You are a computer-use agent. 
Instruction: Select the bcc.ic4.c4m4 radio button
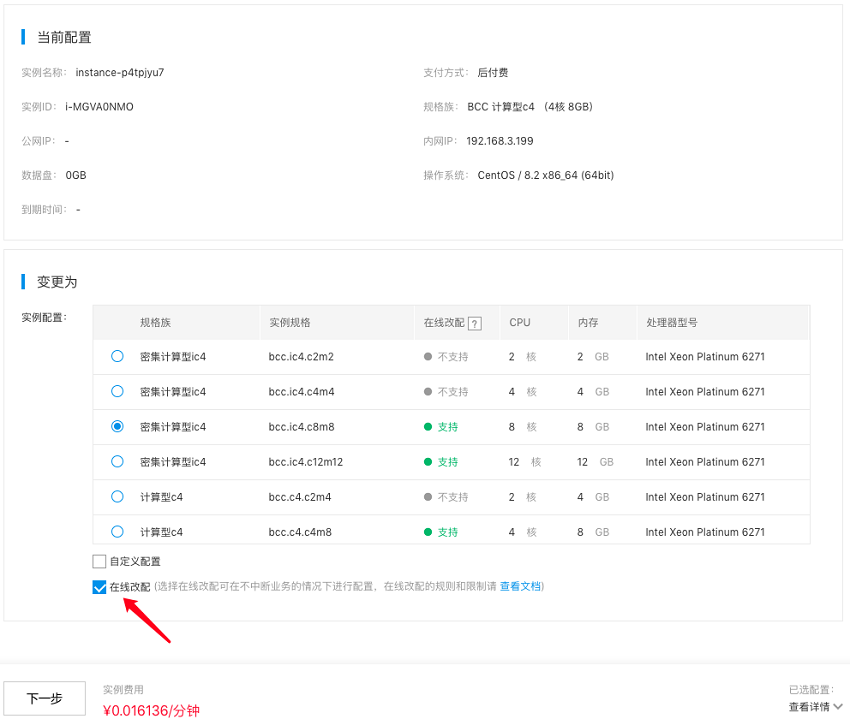tap(117, 391)
